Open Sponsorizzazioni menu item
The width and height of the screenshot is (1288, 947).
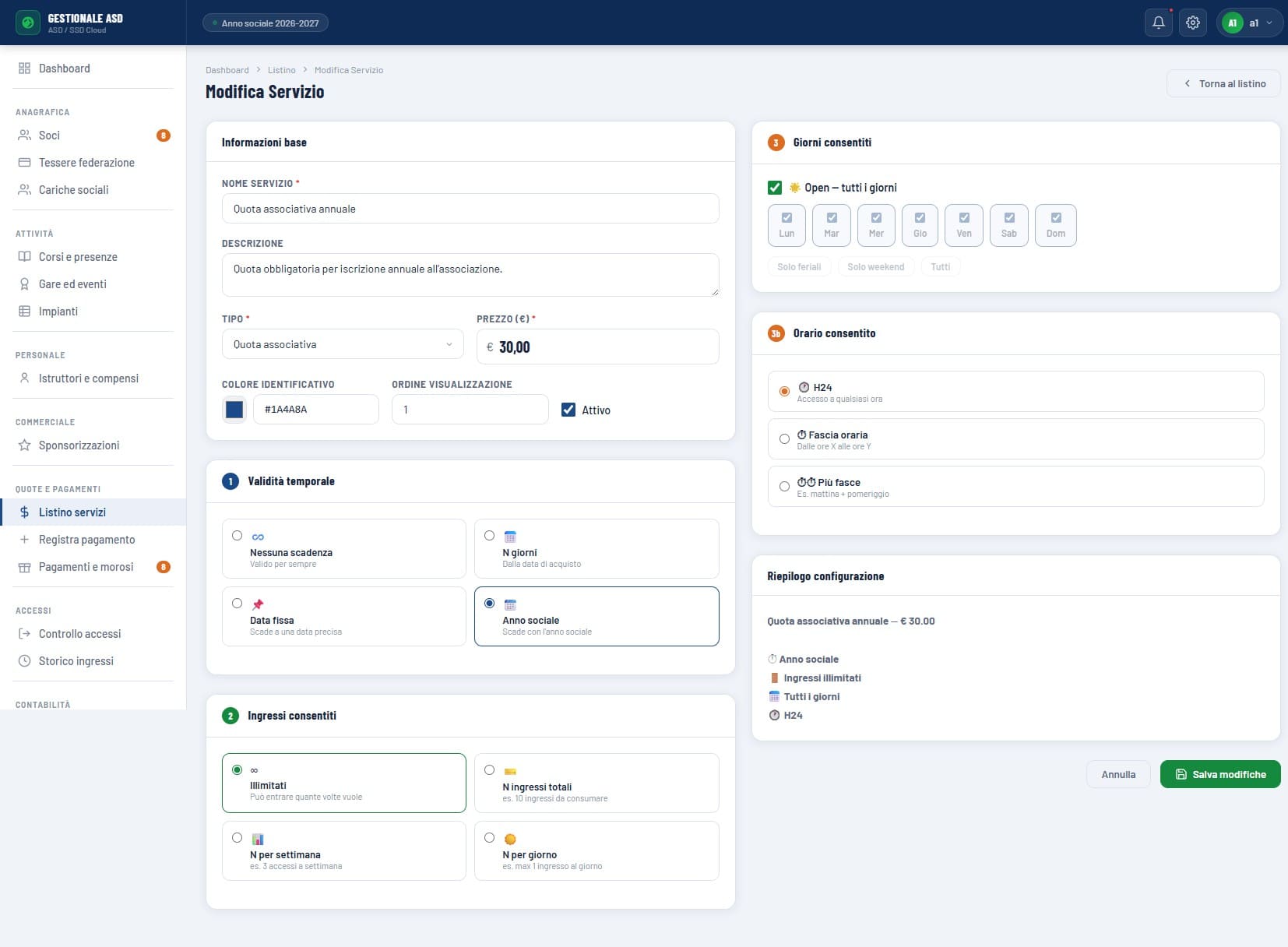tap(93, 445)
